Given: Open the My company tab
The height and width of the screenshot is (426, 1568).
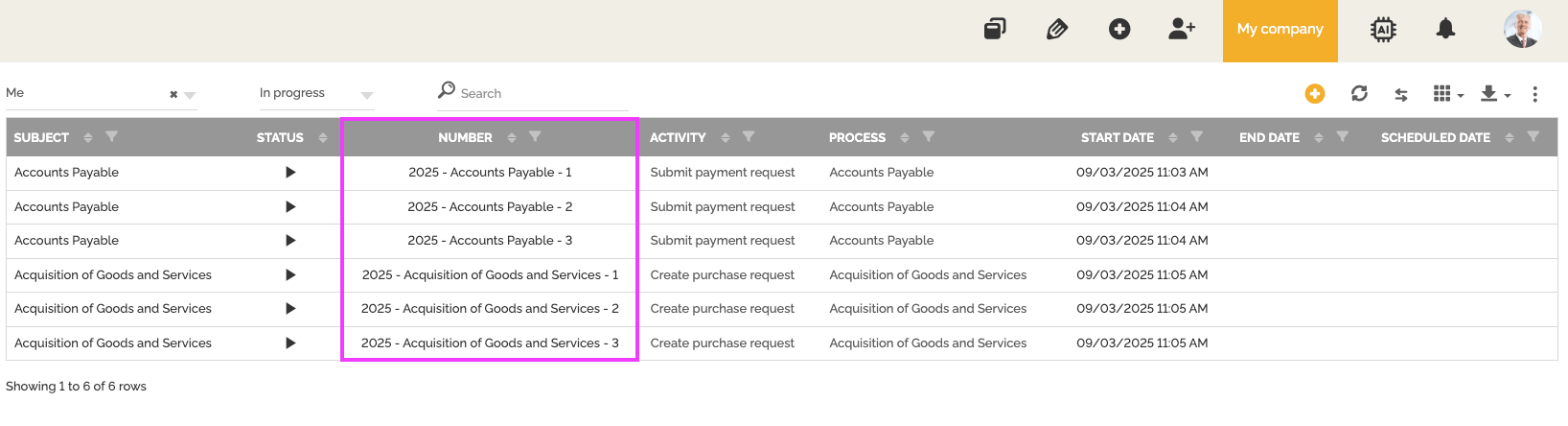Looking at the screenshot, I should coord(1280,30).
